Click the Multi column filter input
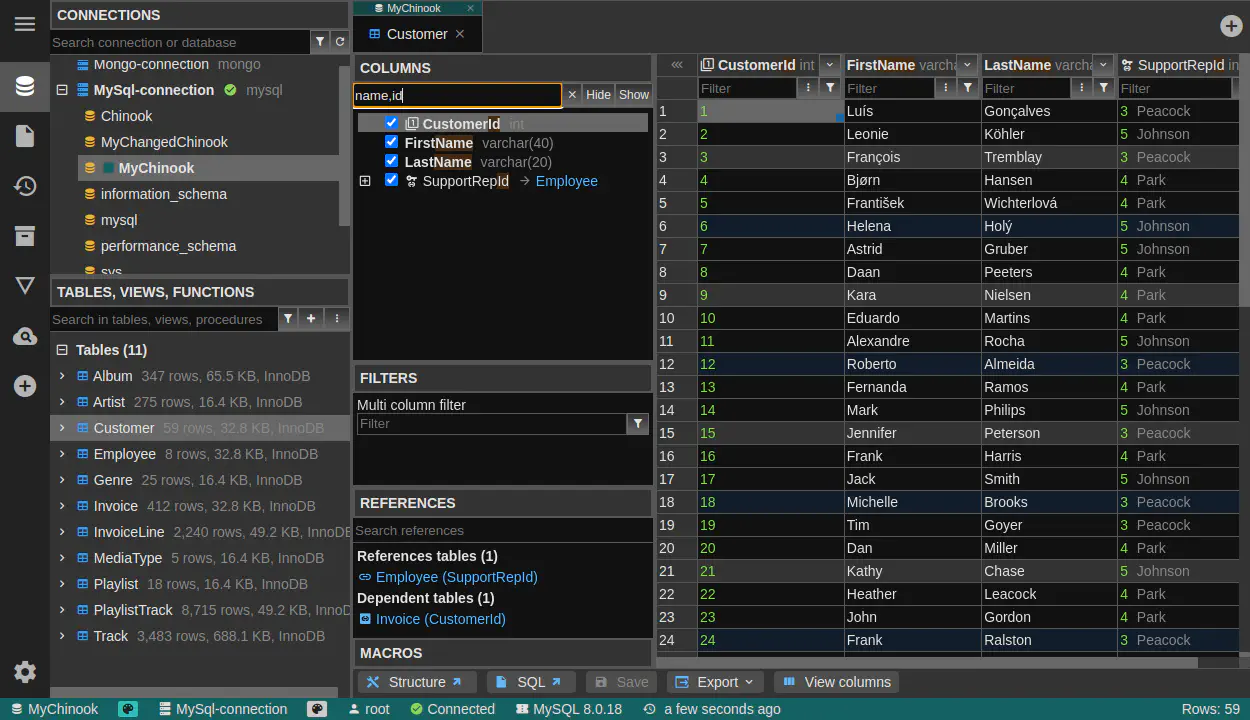 coord(491,424)
